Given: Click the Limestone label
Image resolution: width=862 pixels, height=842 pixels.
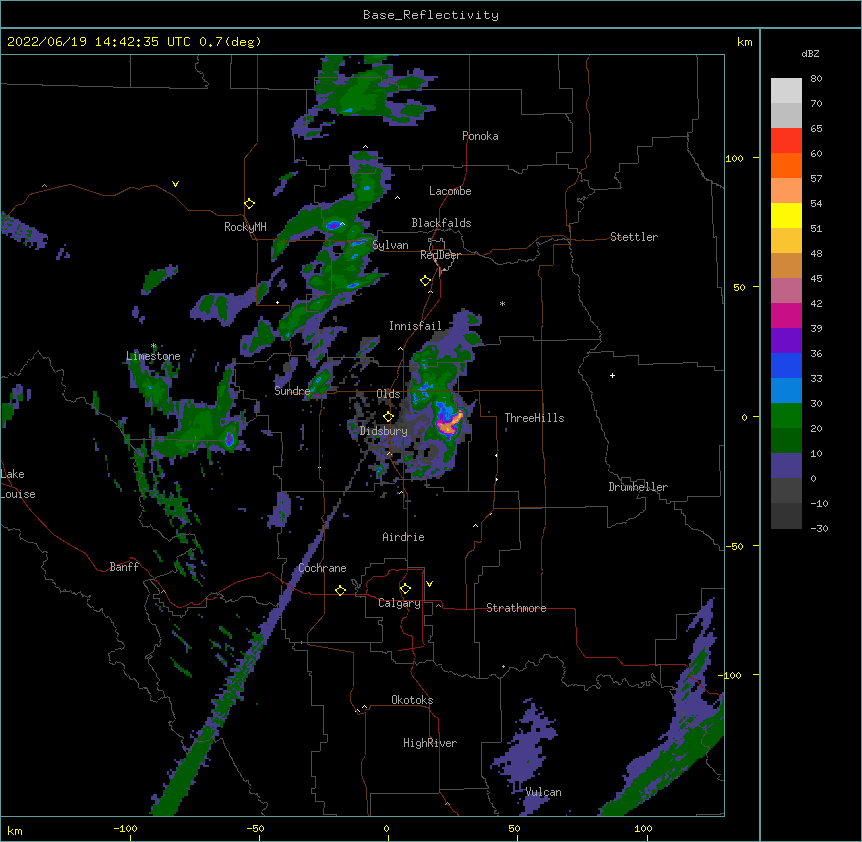Looking at the screenshot, I should pos(153,356).
